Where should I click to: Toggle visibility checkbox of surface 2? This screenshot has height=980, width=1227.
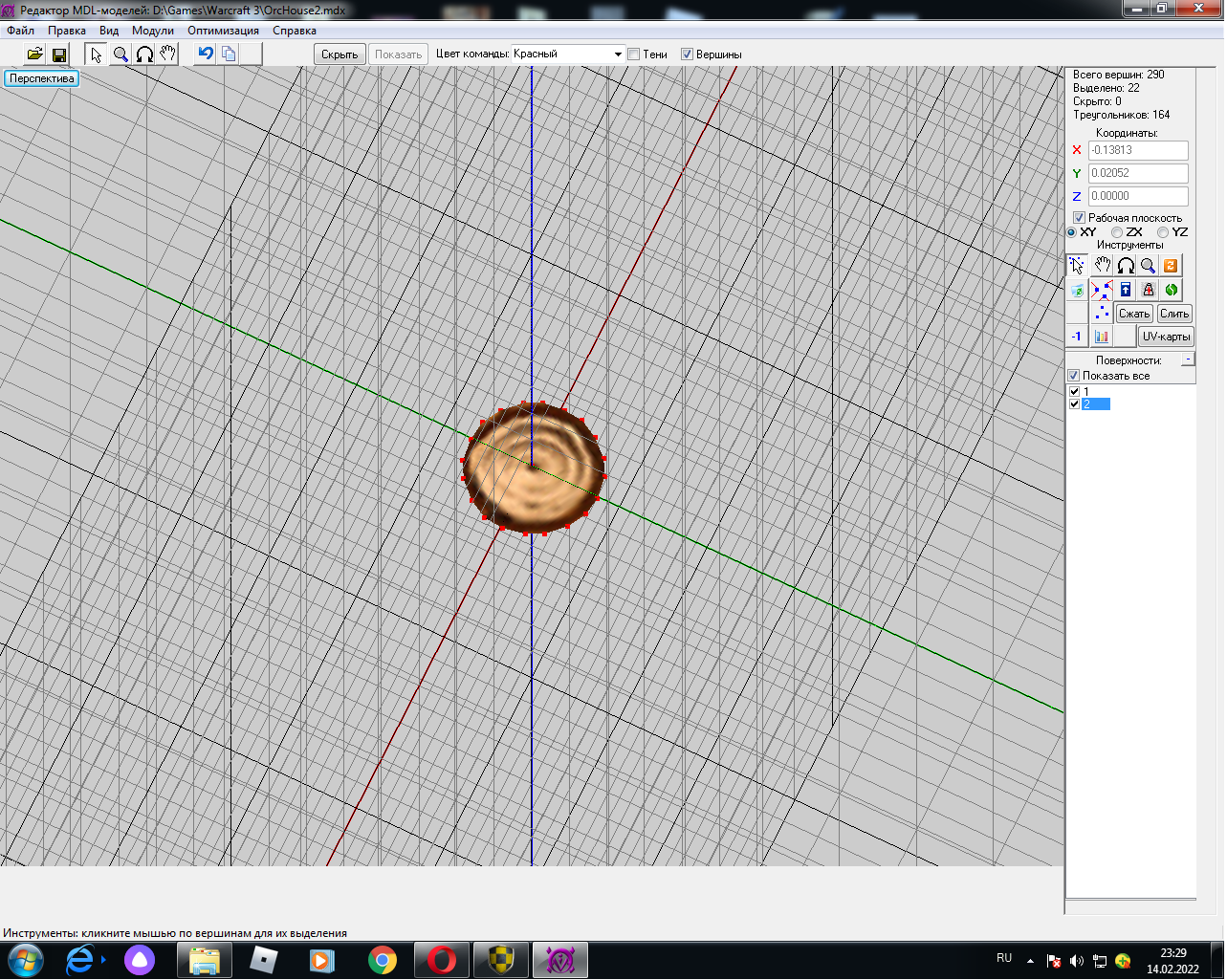click(x=1074, y=404)
